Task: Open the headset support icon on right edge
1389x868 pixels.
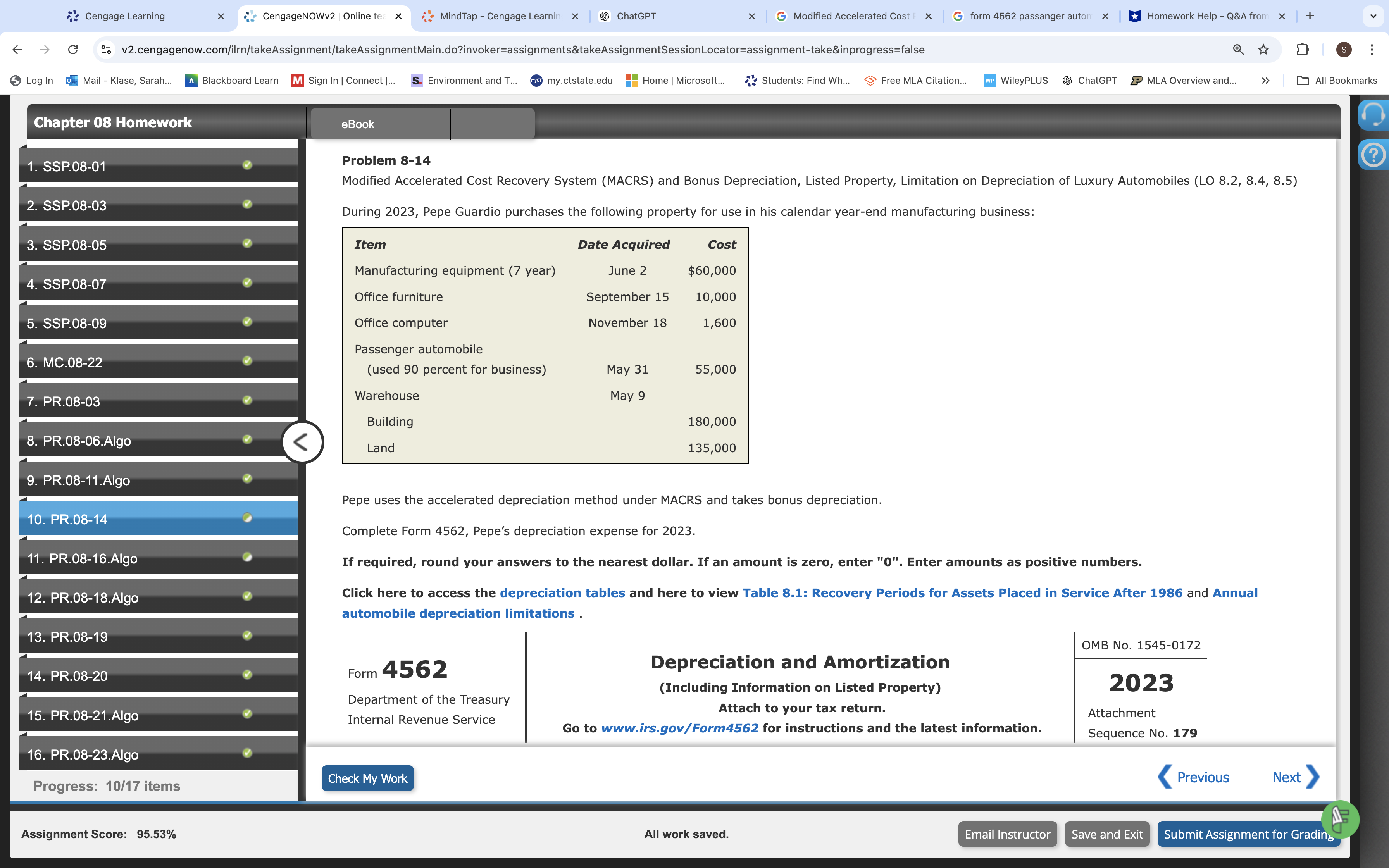Action: [1373, 115]
